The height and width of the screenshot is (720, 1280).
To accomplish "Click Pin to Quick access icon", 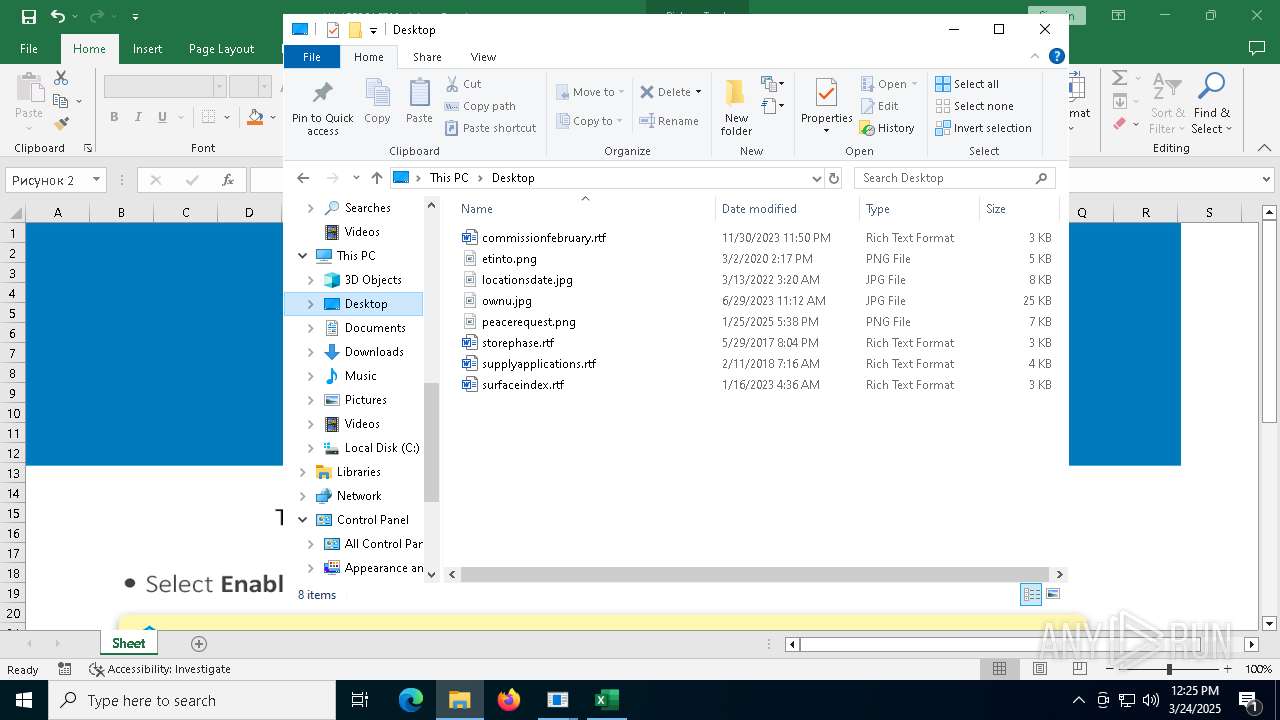I will 322,94.
